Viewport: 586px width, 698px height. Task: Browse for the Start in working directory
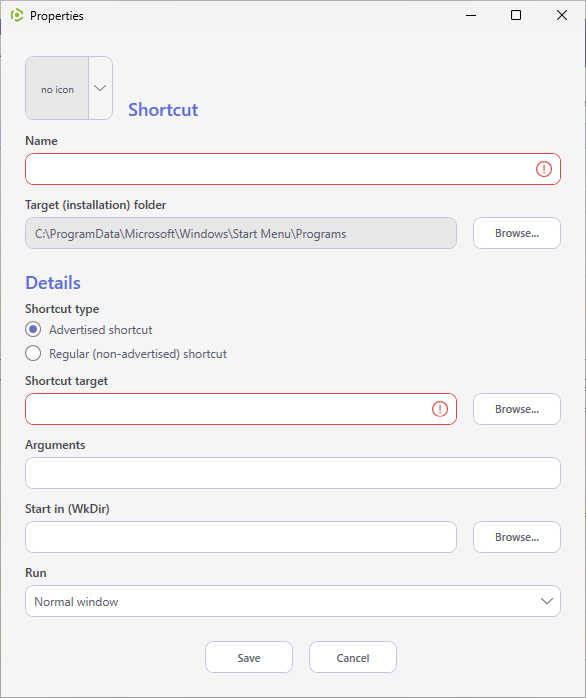(517, 537)
